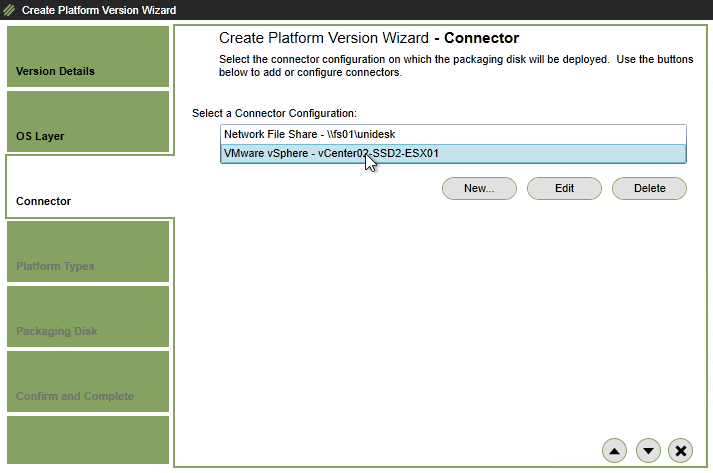713x473 pixels.
Task: Select Network File Share - \\fs01\unidesk connector
Action: click(453, 134)
